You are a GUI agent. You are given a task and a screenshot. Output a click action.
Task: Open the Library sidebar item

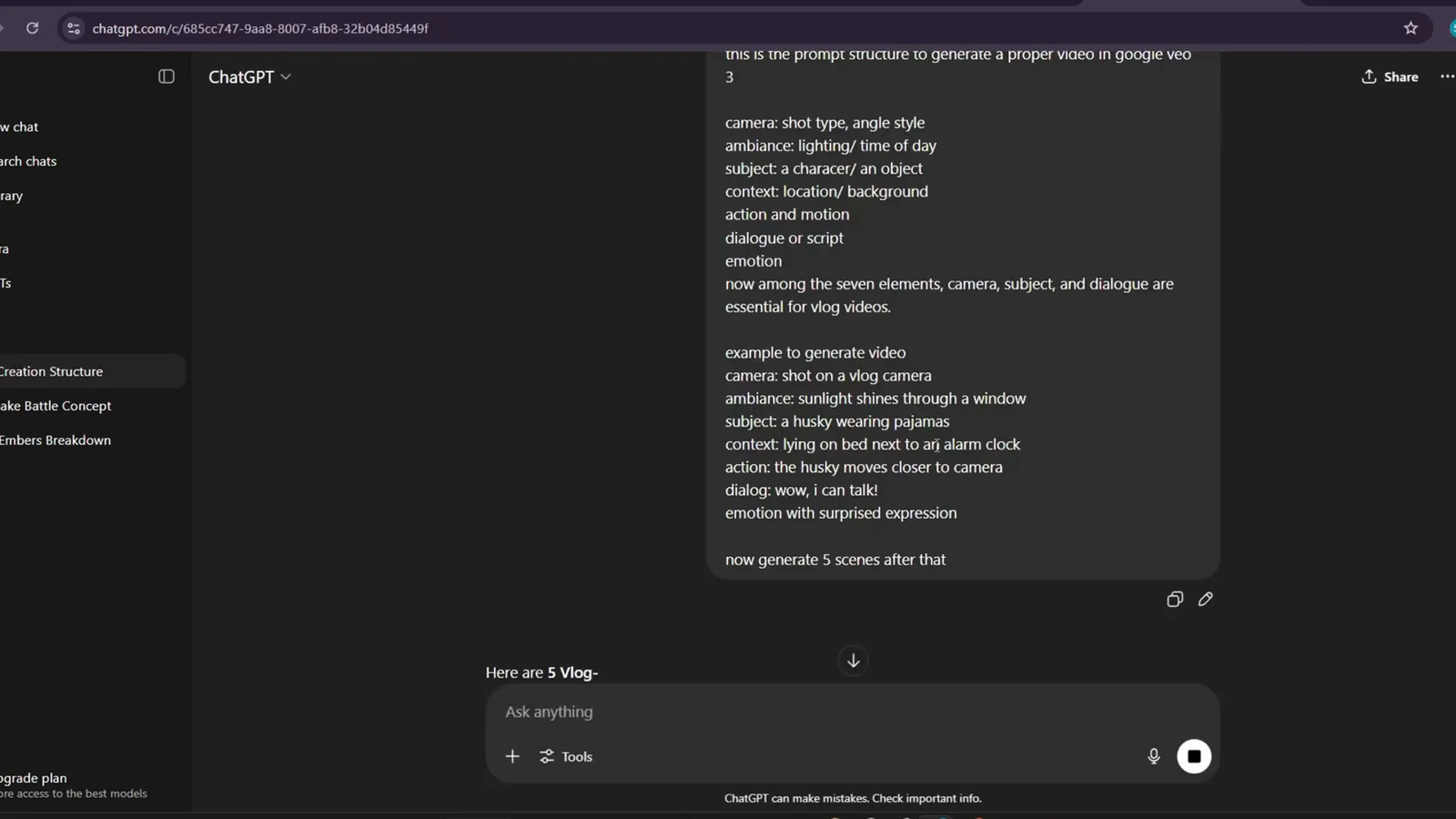click(13, 196)
